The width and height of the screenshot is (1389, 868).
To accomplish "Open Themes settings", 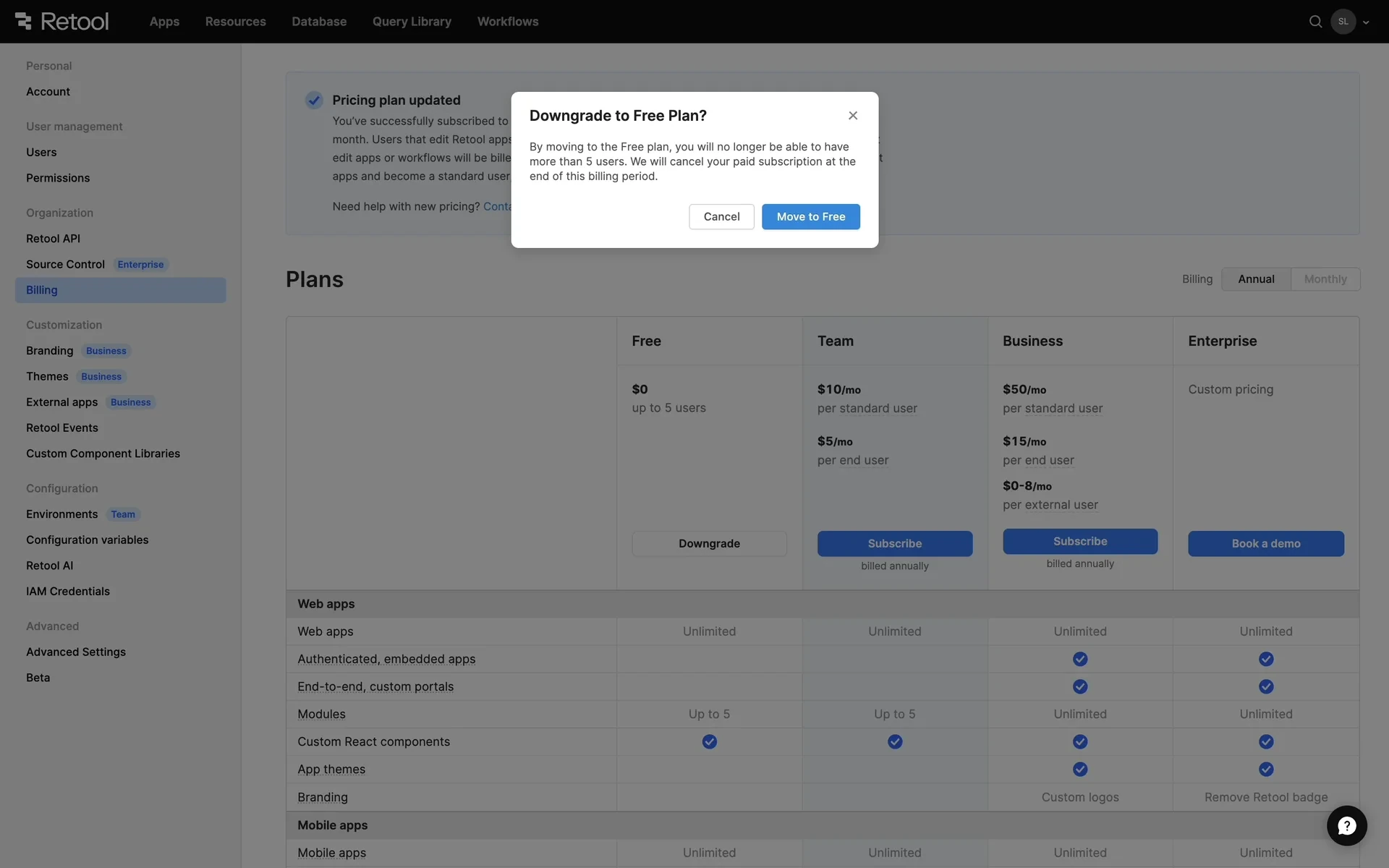I will (x=47, y=377).
